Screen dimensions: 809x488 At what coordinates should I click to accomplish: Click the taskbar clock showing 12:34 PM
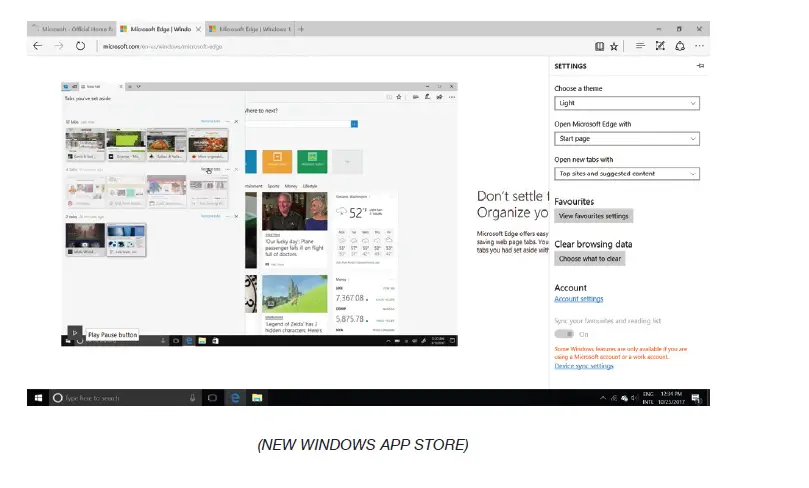point(671,398)
